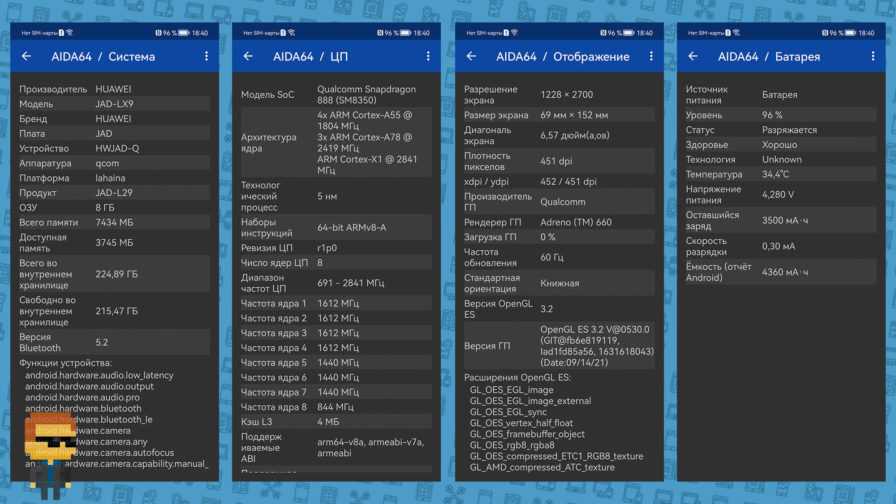896x504 pixels.
Task: Open the overflow menu on the ЦП screen
Action: pyautogui.click(x=429, y=57)
